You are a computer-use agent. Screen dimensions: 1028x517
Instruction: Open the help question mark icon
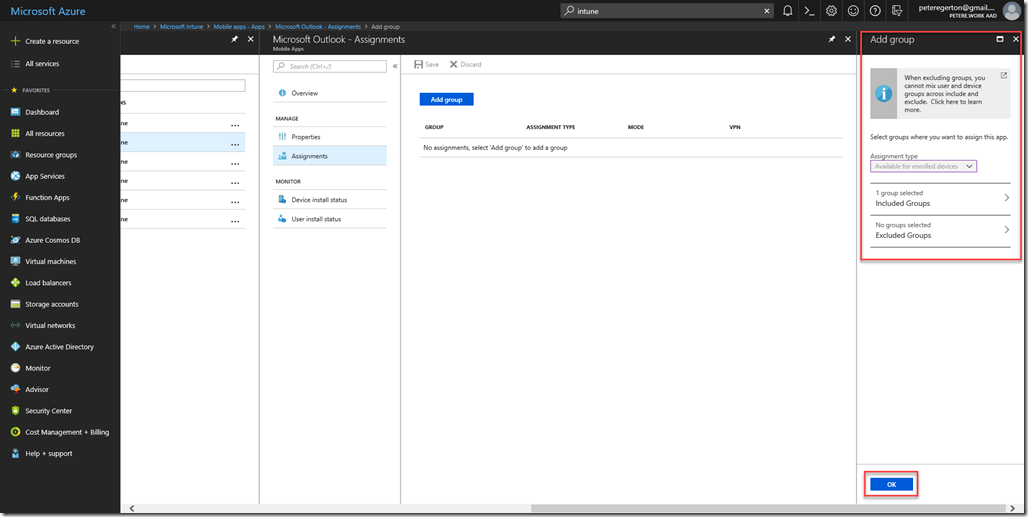[875, 11]
